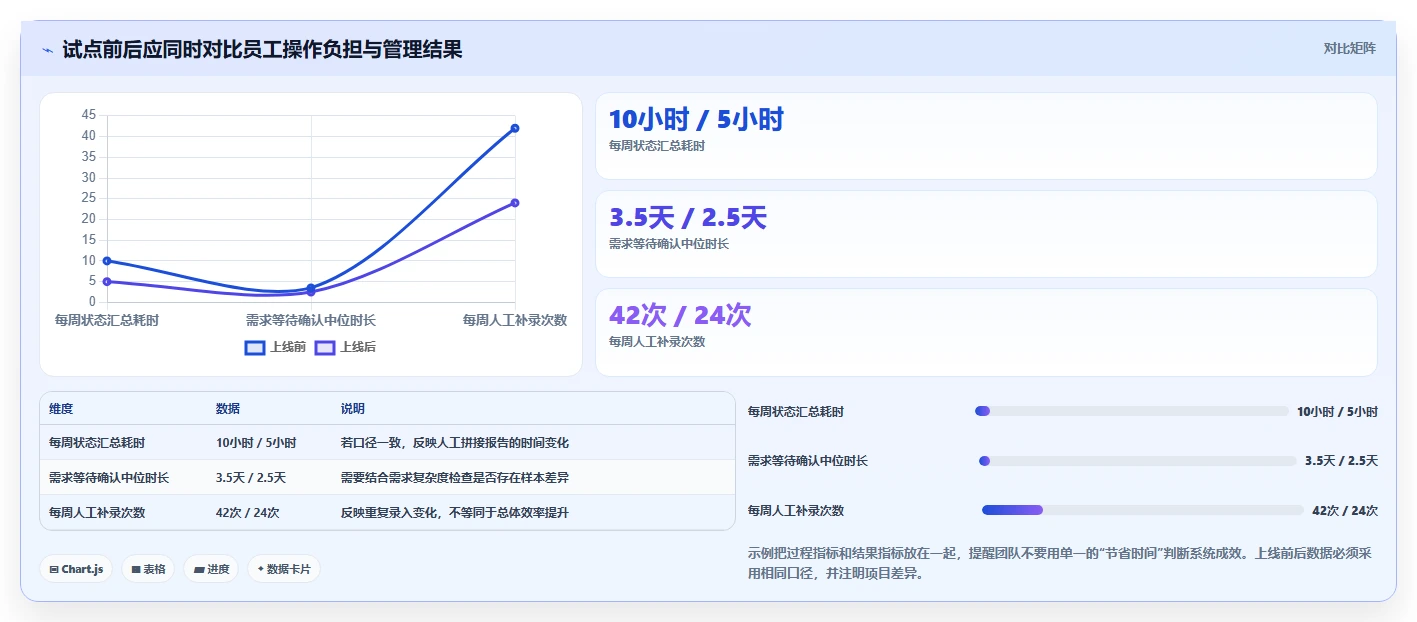The image size is (1417, 622).
Task: Click the icon inside the Chart.js chip
Action: click(54, 570)
